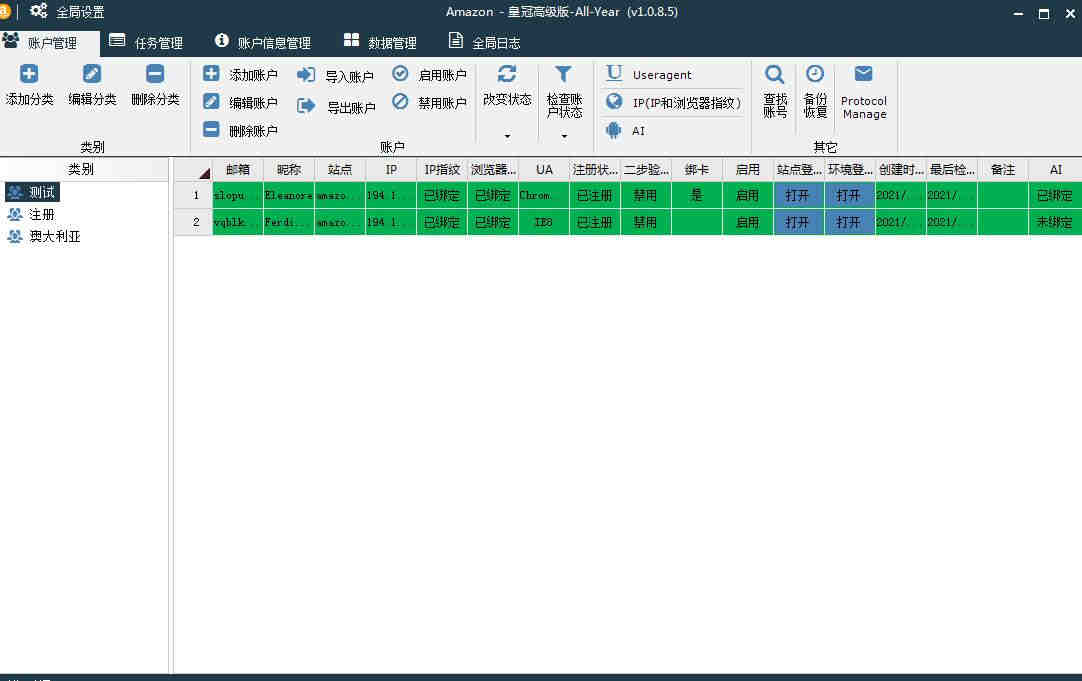Click the 备份恢复 clock icon
The height and width of the screenshot is (681, 1082).
click(x=815, y=74)
